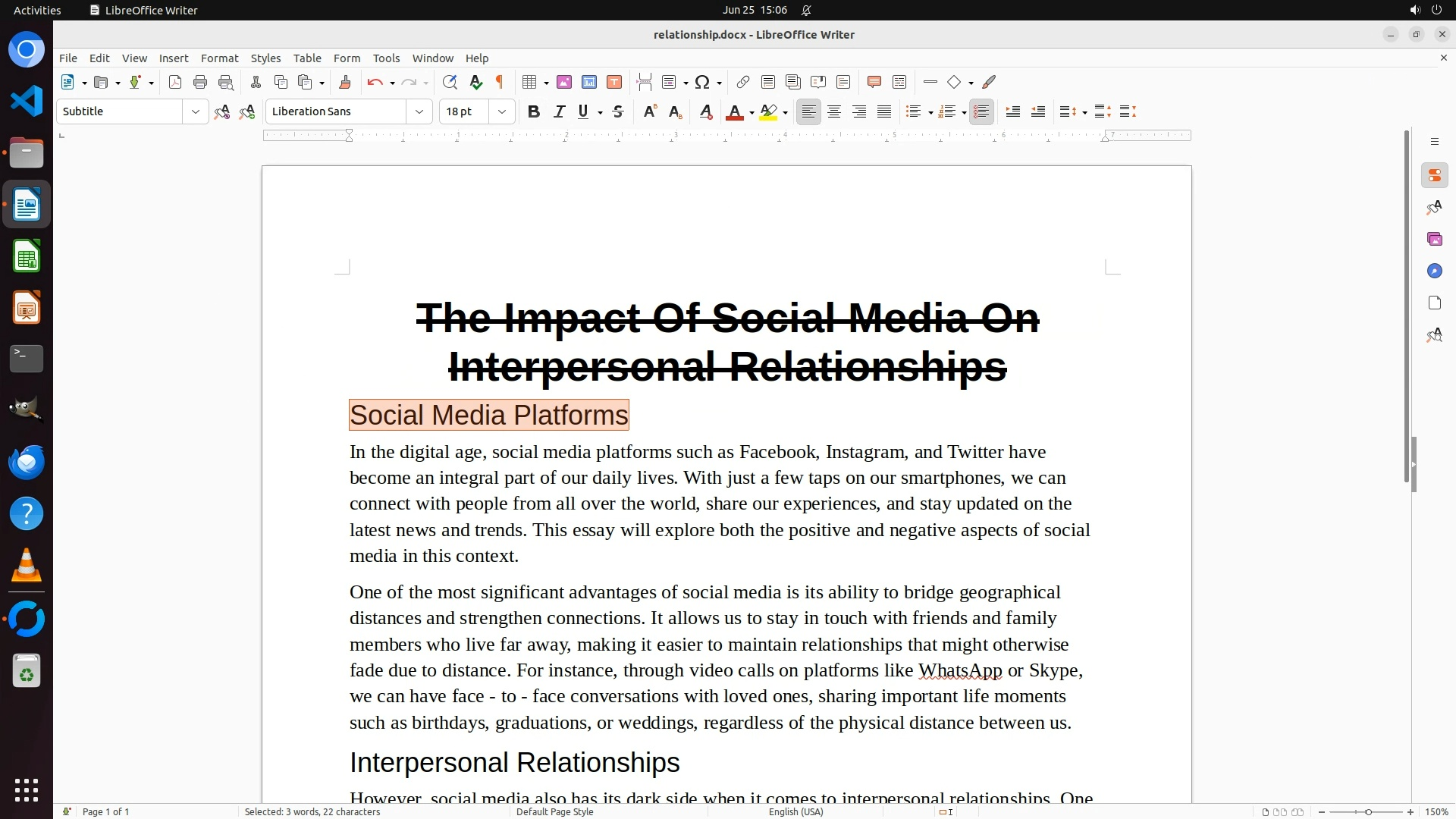Expand the Liberation Sans font name dropdown

[x=419, y=112]
